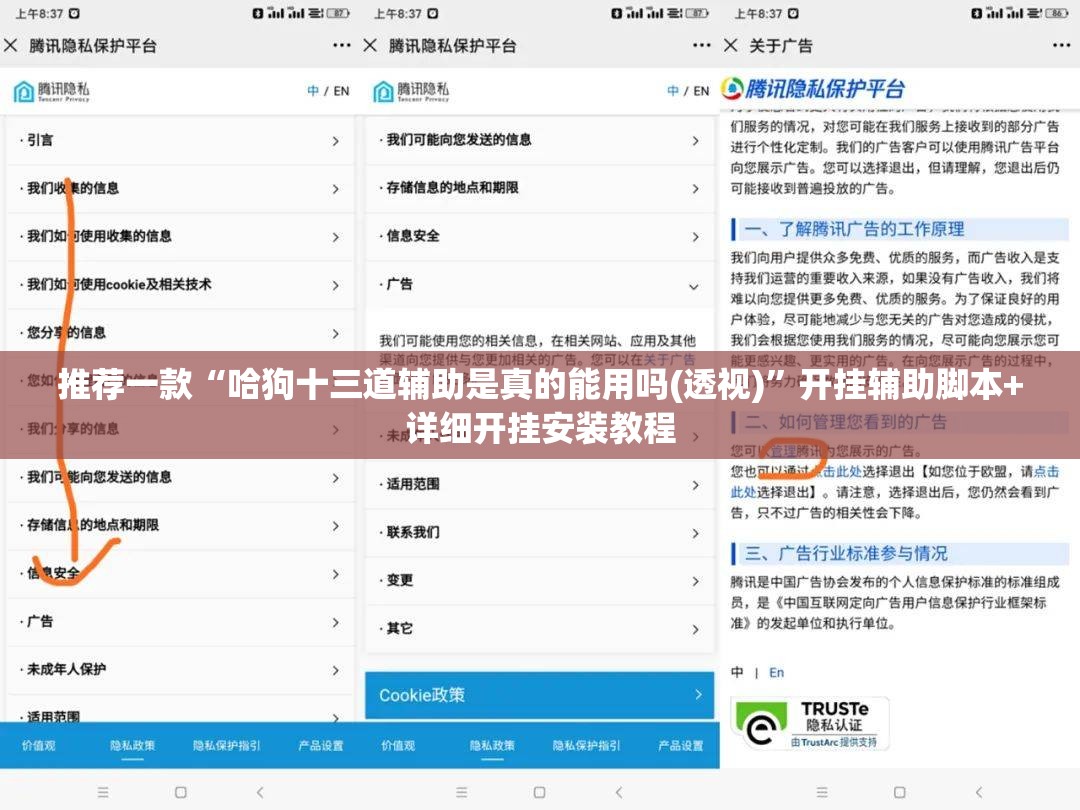
Task: Switch to 产品设置 tab on middle screen
Action: click(681, 745)
